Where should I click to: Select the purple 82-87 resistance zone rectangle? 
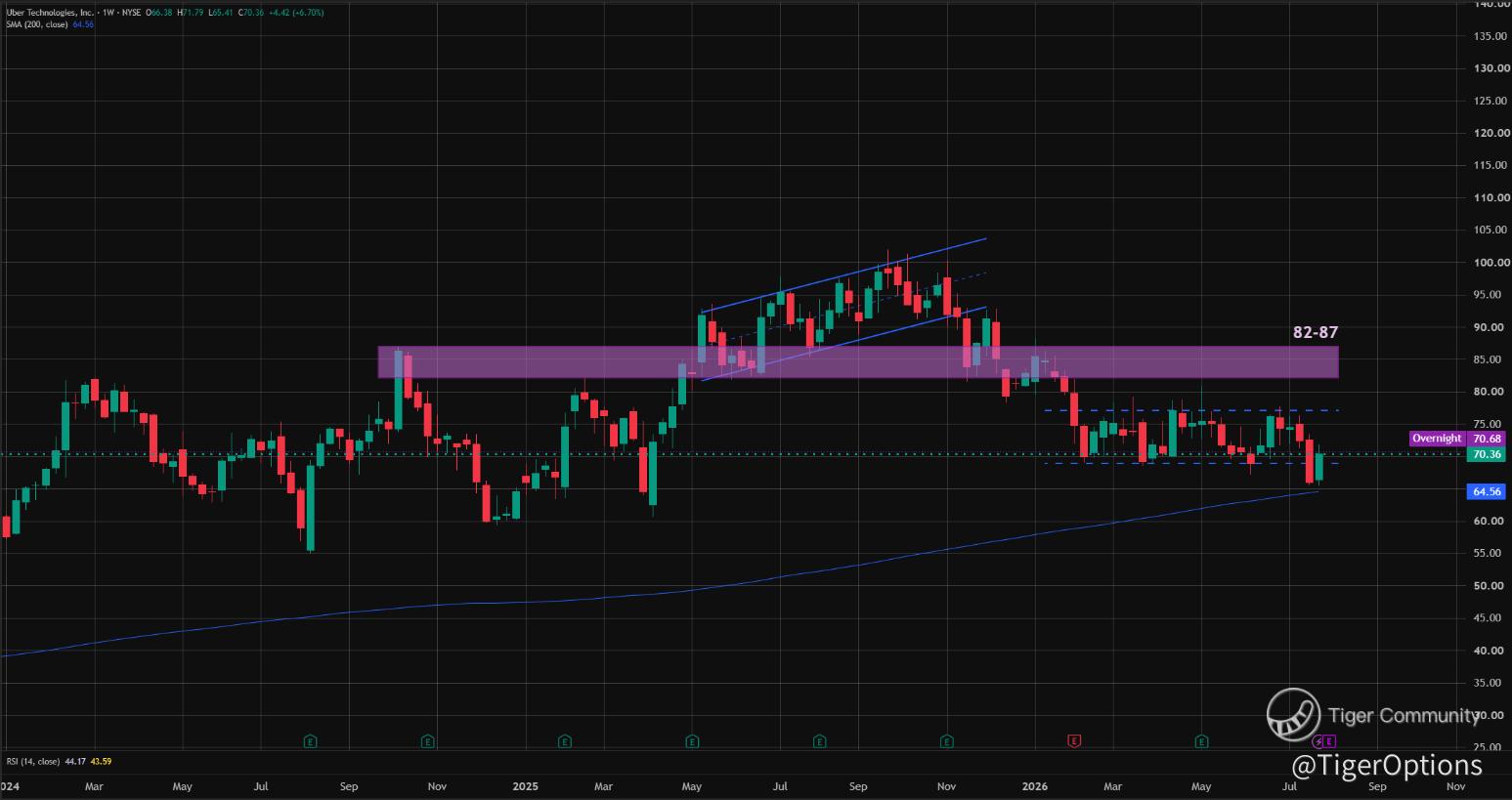[858, 362]
